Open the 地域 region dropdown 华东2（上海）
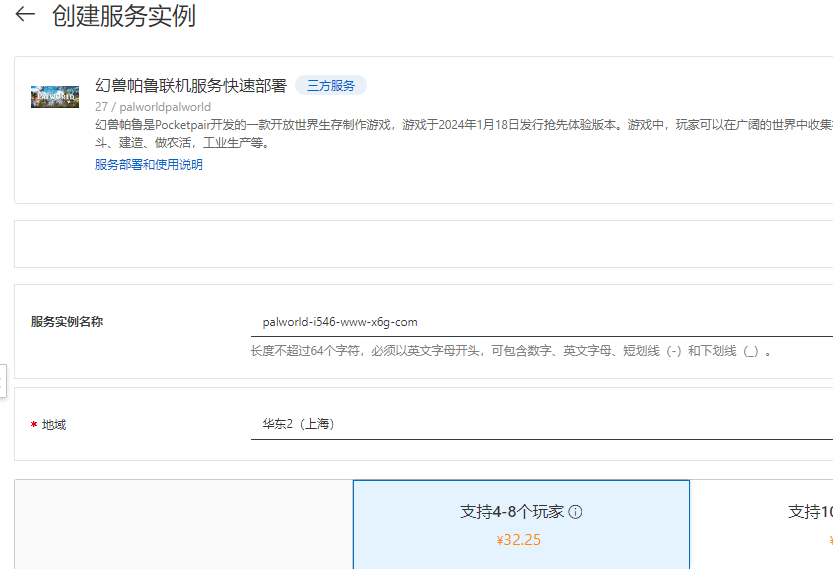The image size is (833, 569). 540,424
